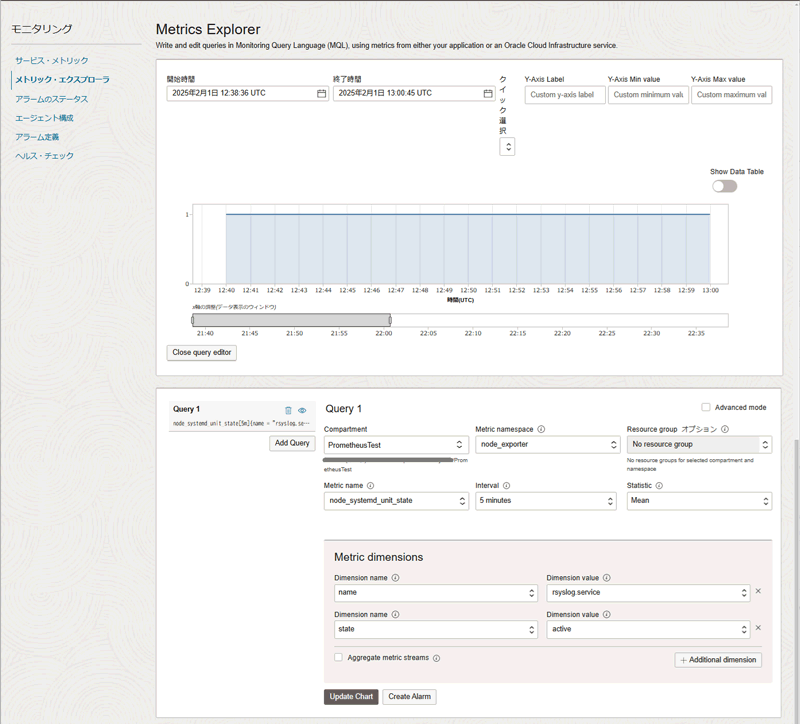Click the time range slider's right handle

pyautogui.click(x=390, y=320)
